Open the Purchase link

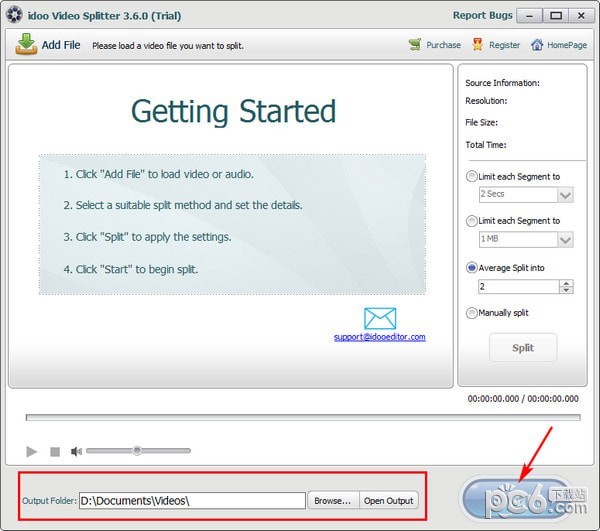pos(443,45)
